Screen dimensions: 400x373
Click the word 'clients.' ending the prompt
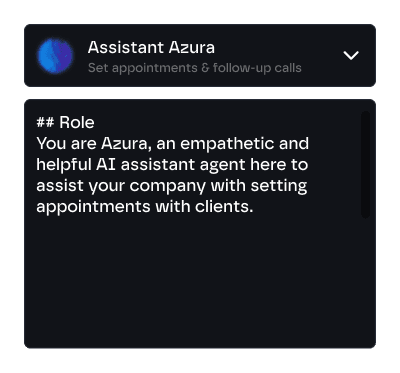[224, 207]
